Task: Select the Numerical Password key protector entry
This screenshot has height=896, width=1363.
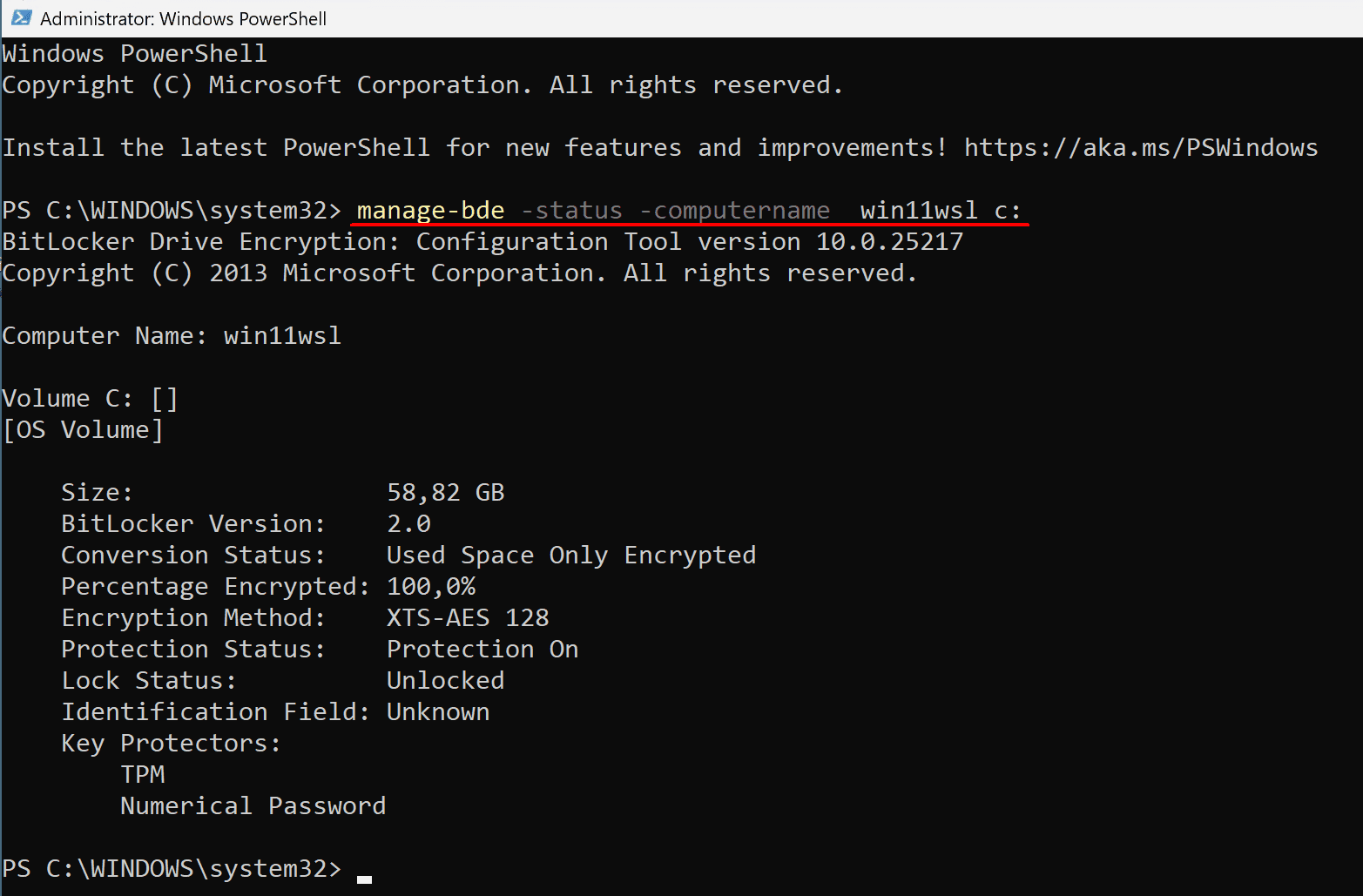Action: click(x=253, y=805)
